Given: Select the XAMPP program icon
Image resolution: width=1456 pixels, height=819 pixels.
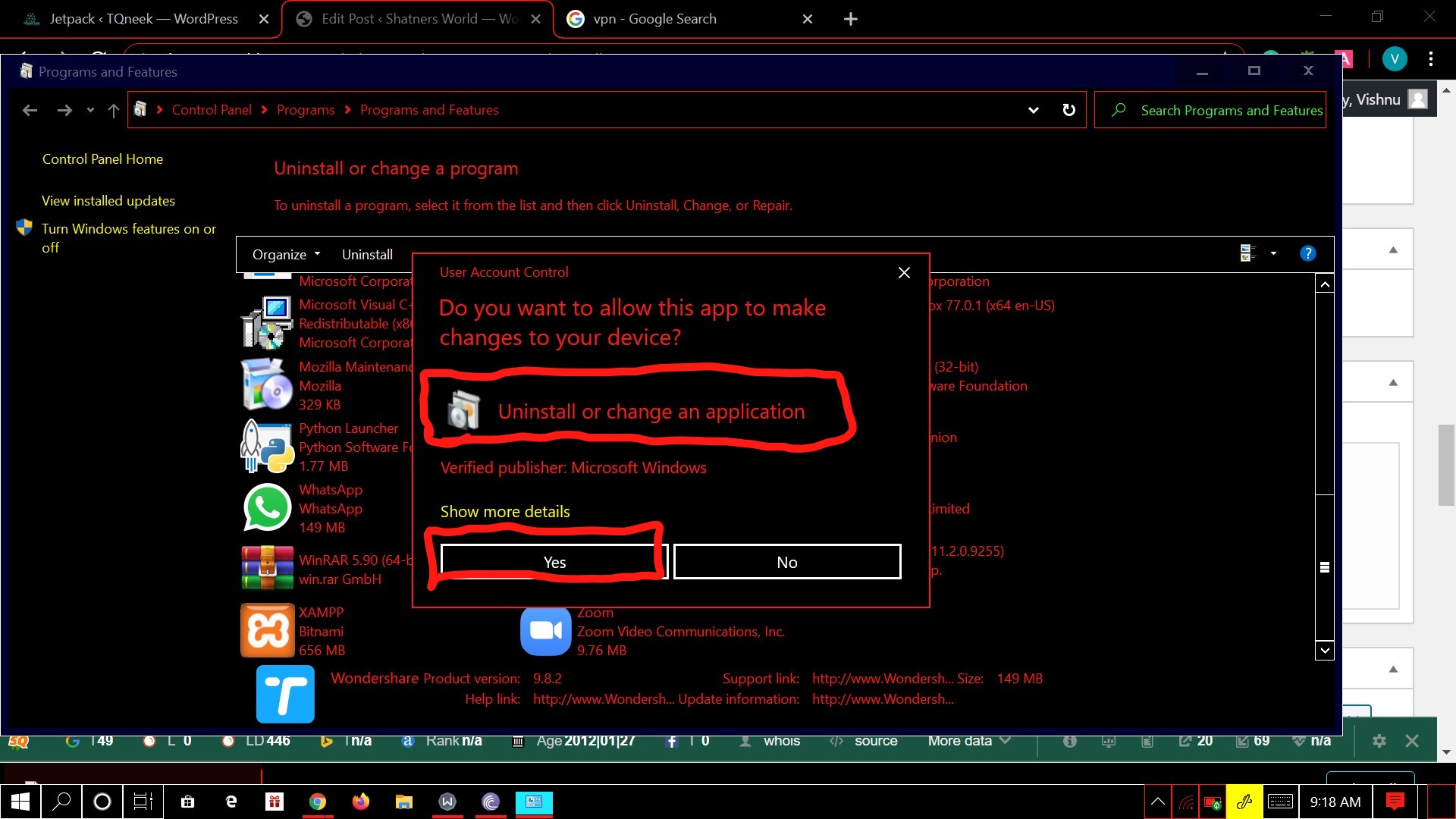Looking at the screenshot, I should pos(267,630).
